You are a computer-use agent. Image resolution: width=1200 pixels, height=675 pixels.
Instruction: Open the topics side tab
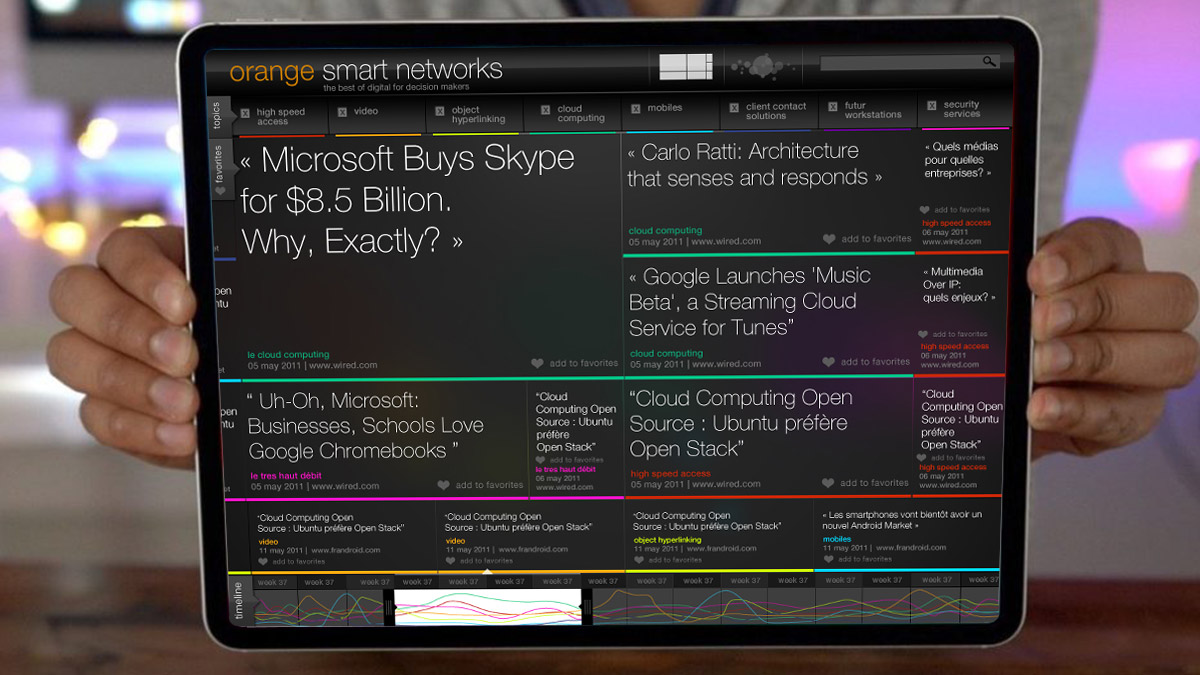coord(216,116)
